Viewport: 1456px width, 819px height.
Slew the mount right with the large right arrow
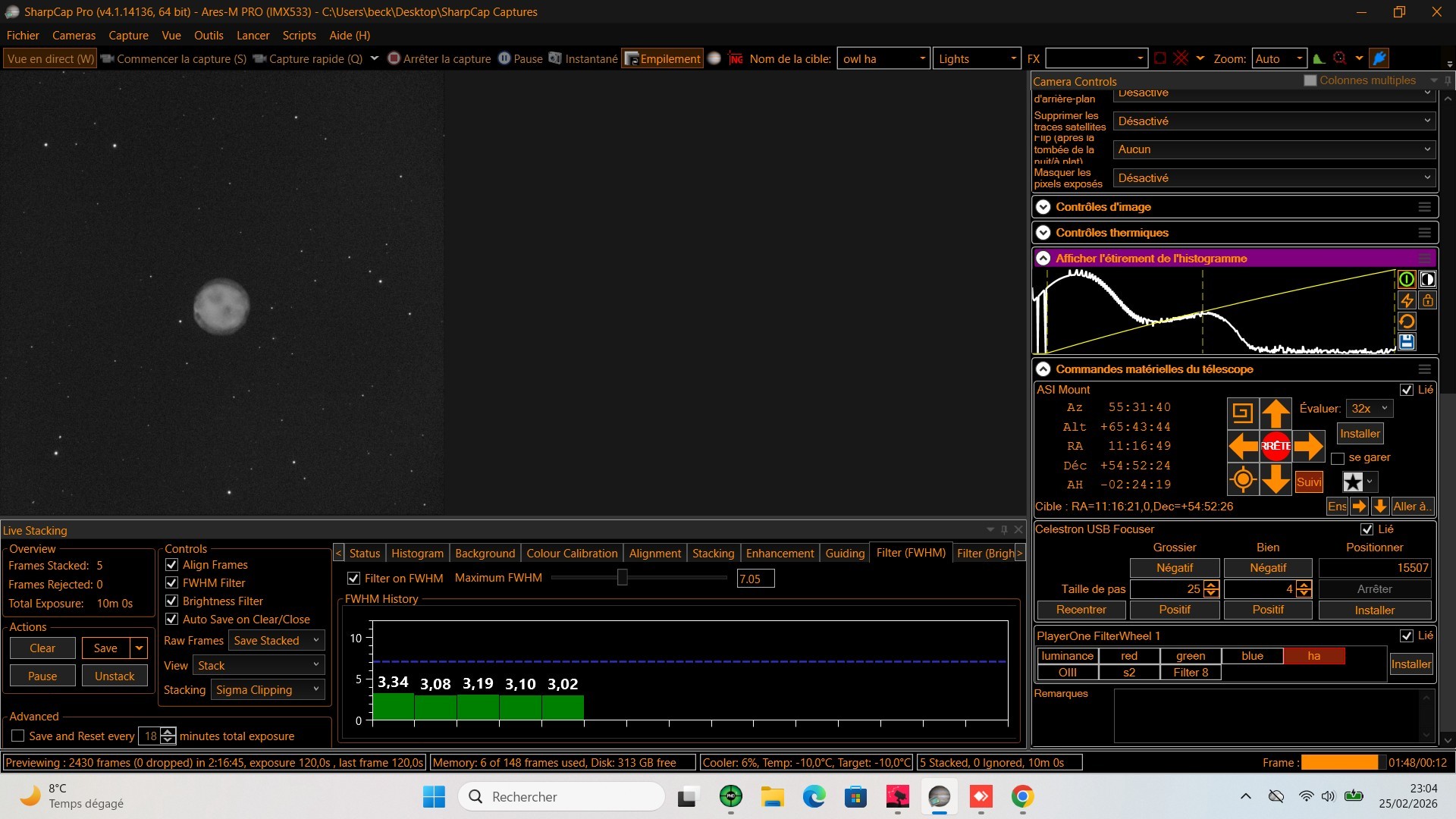(x=1309, y=447)
